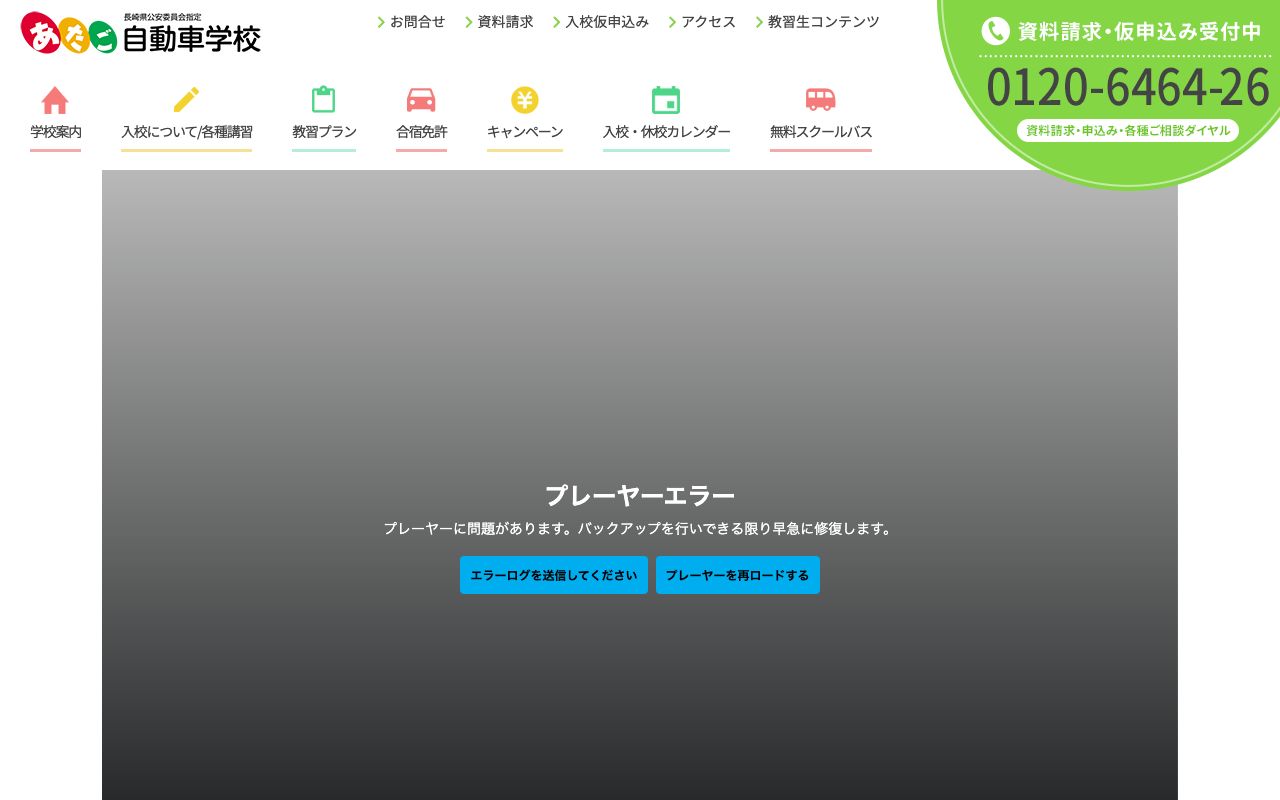Click the chevron arrow before アクセス

click(672, 21)
